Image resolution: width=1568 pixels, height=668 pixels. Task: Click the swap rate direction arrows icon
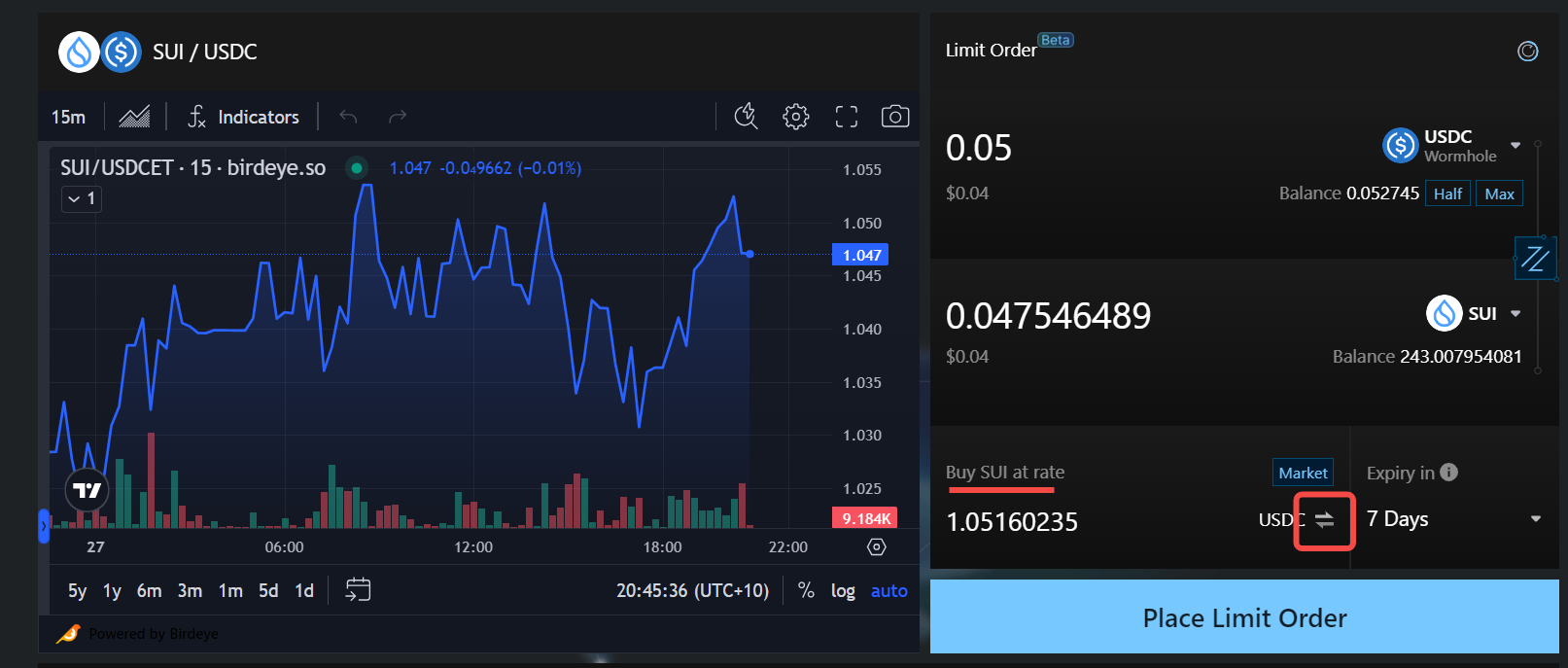1324,520
